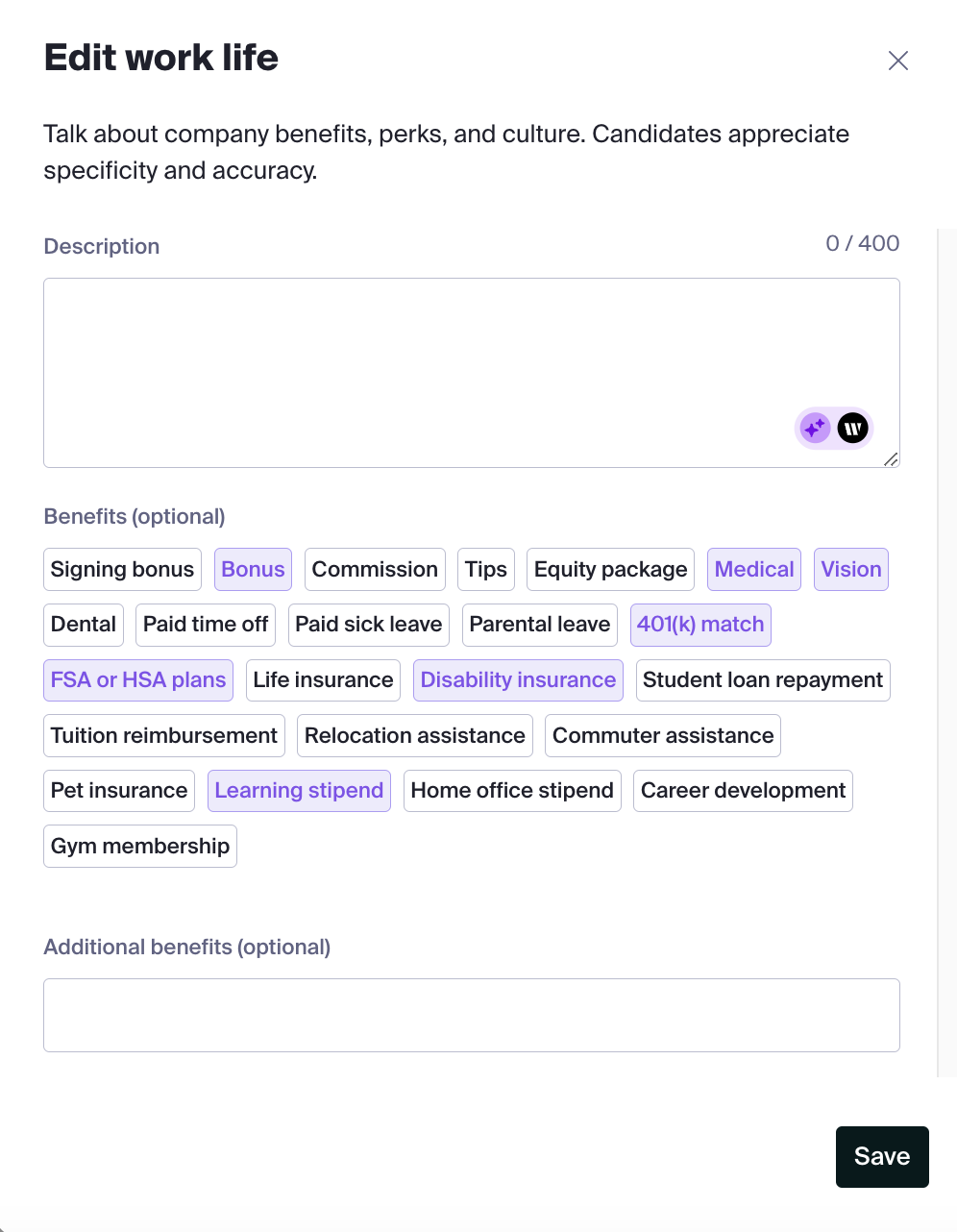
Task: Enable Paid time off benefit
Action: click(x=206, y=625)
